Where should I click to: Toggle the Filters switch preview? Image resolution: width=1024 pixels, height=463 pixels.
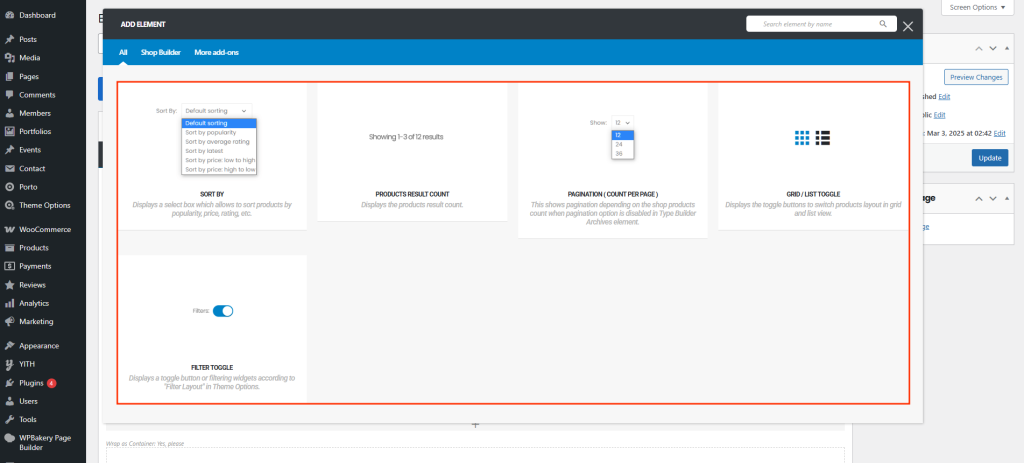[x=223, y=311]
